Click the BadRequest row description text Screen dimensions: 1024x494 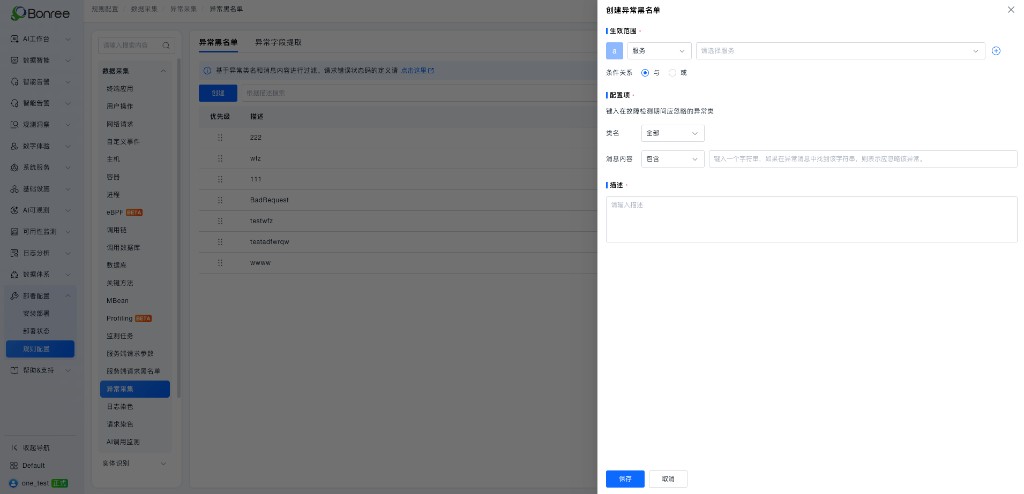pos(269,200)
